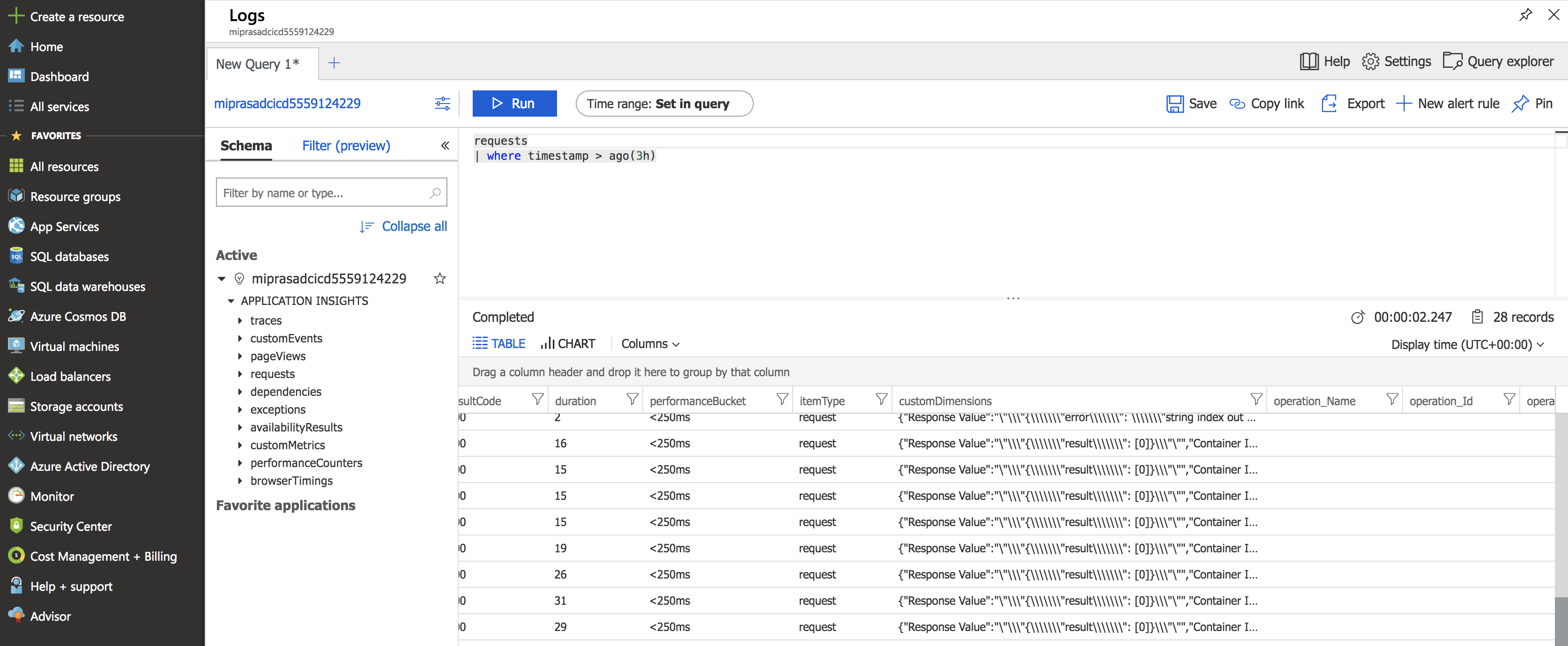Create a New alert rule
This screenshot has height=646, width=1568.
(x=1448, y=104)
